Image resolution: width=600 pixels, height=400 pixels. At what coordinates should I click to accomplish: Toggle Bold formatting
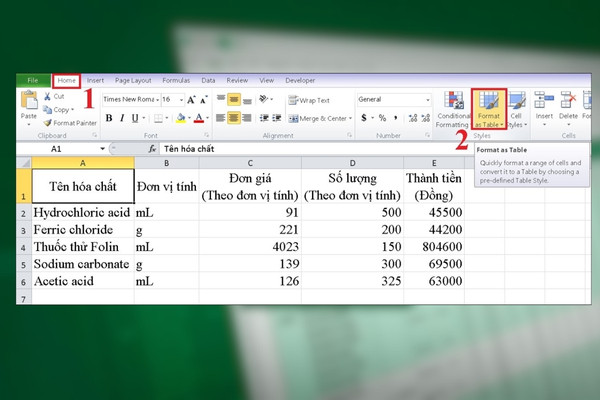pos(109,118)
